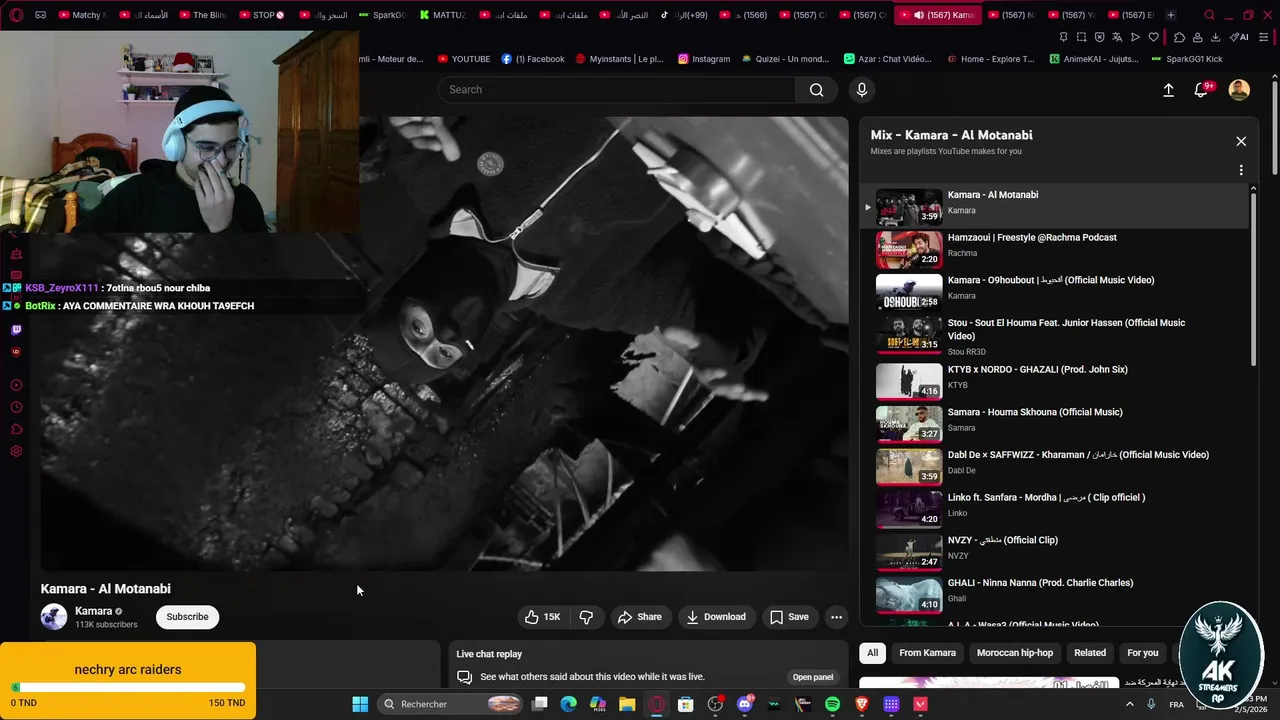The width and height of the screenshot is (1280, 720).
Task: Open Opera extensions cube icon
Action: (1180, 37)
